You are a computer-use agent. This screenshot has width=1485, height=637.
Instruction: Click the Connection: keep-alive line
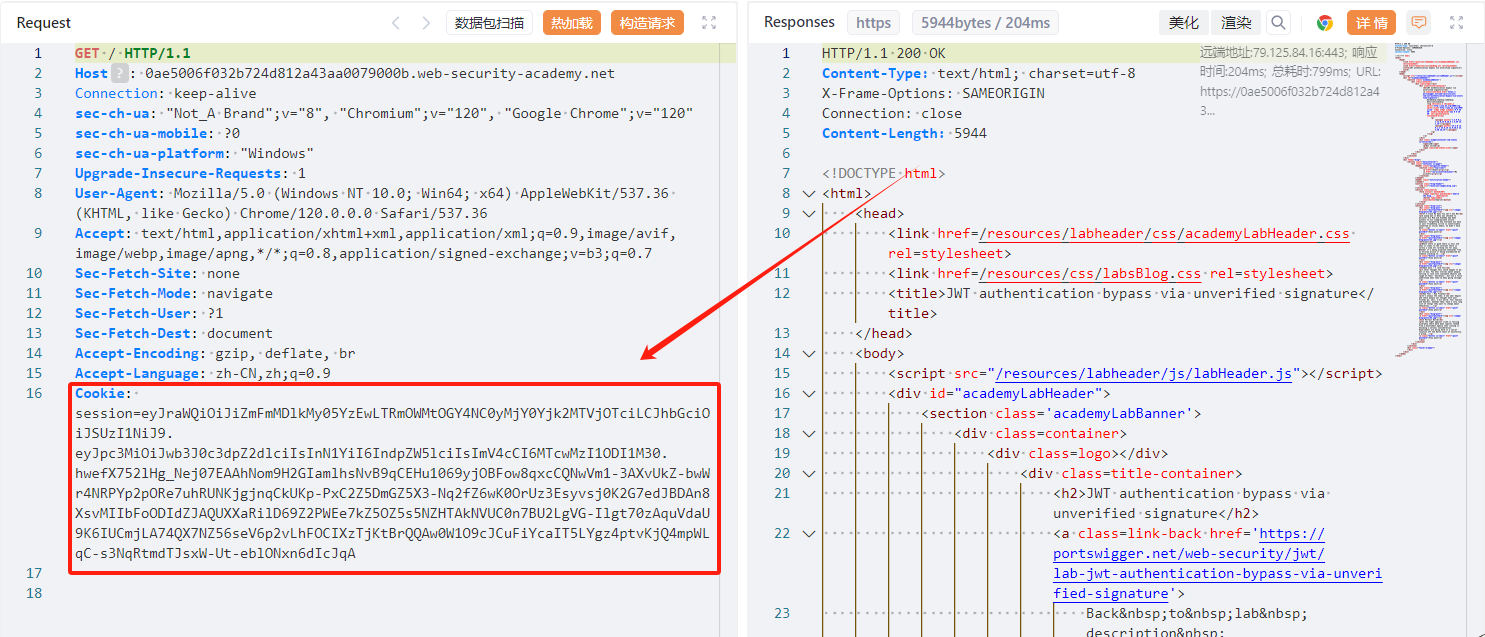(165, 93)
